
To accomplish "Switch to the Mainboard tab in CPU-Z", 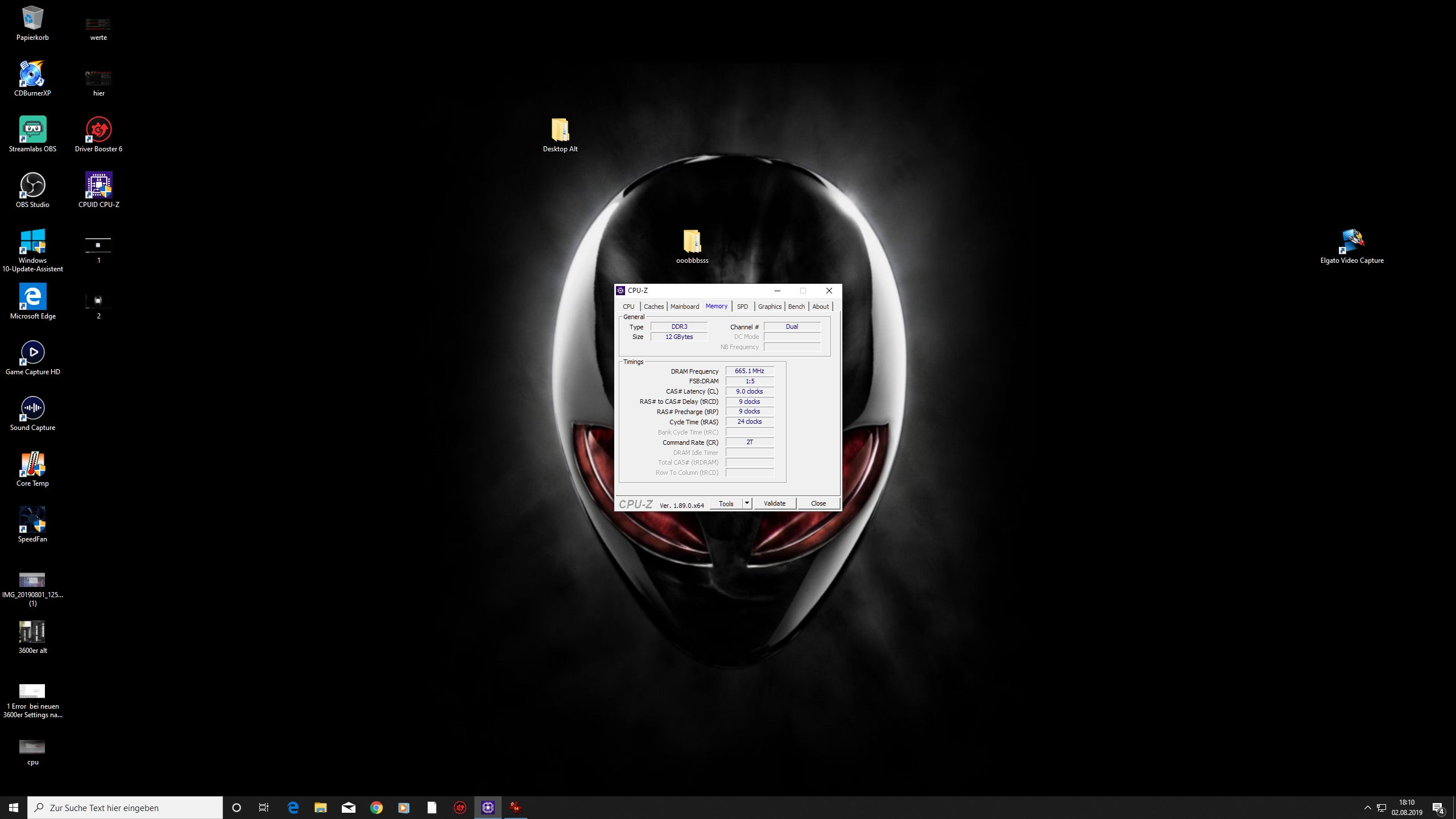I will coord(684,307).
